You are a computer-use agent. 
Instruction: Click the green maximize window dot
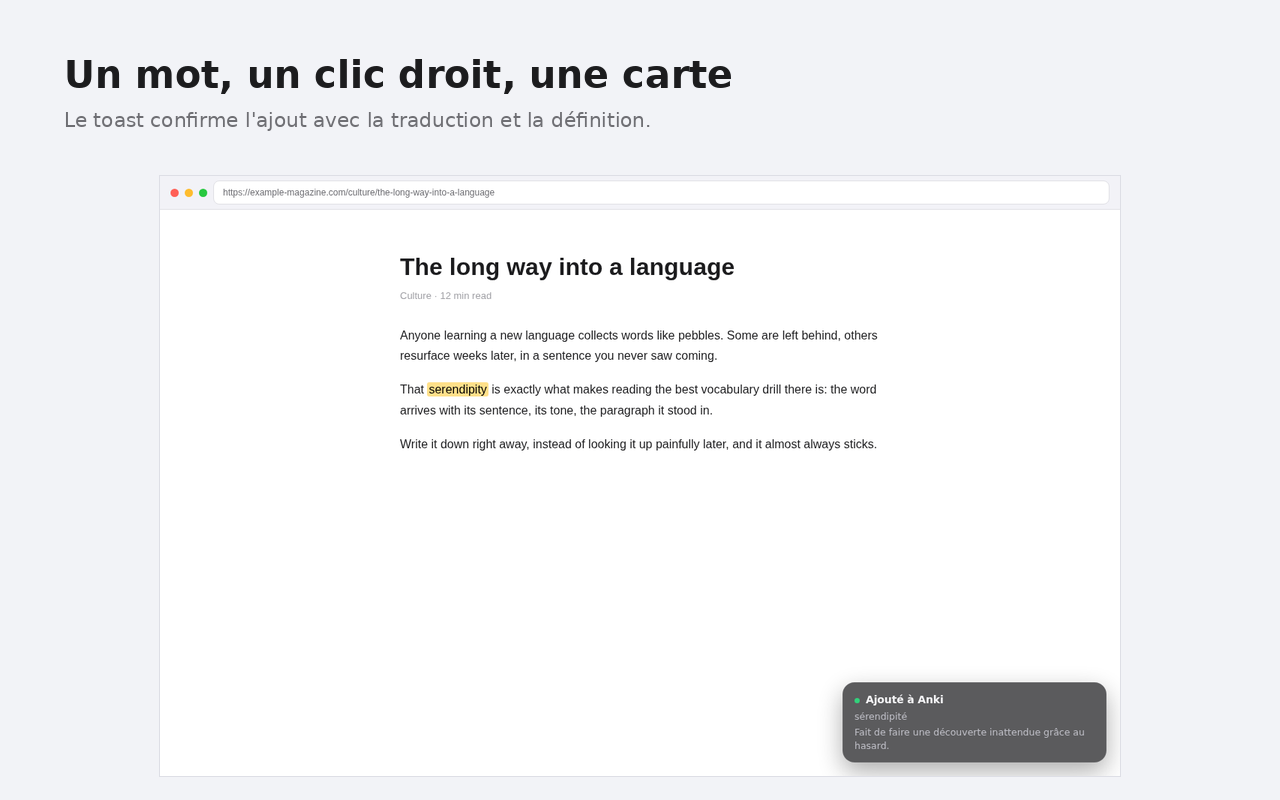pos(203,193)
